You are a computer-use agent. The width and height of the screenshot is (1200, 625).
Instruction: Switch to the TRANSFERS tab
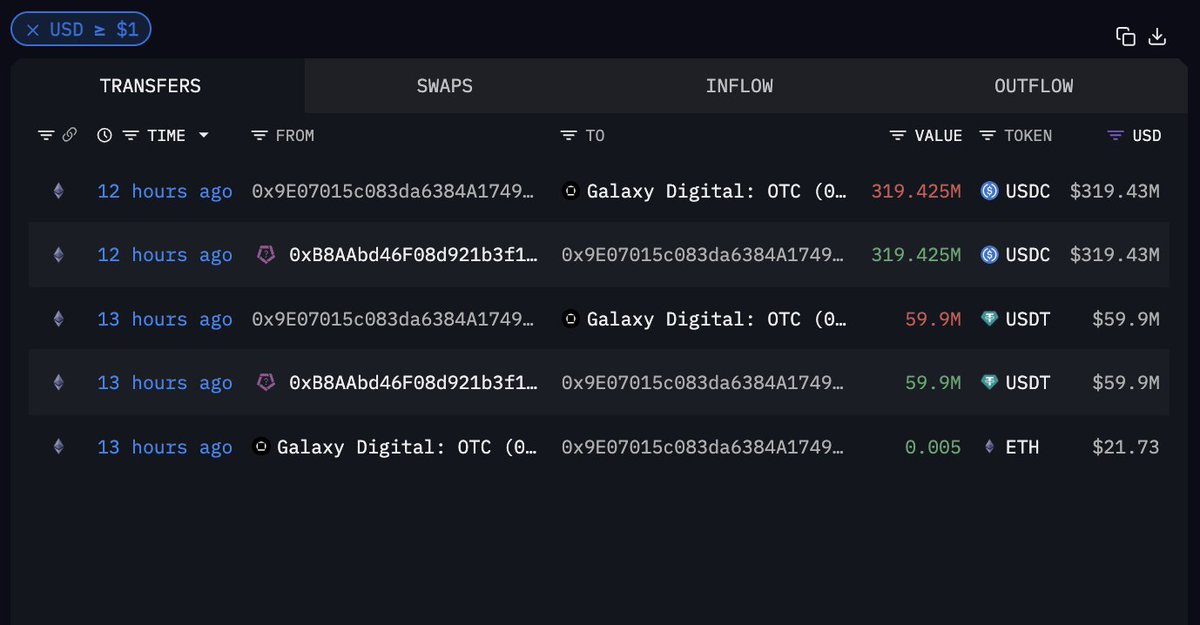(x=150, y=86)
